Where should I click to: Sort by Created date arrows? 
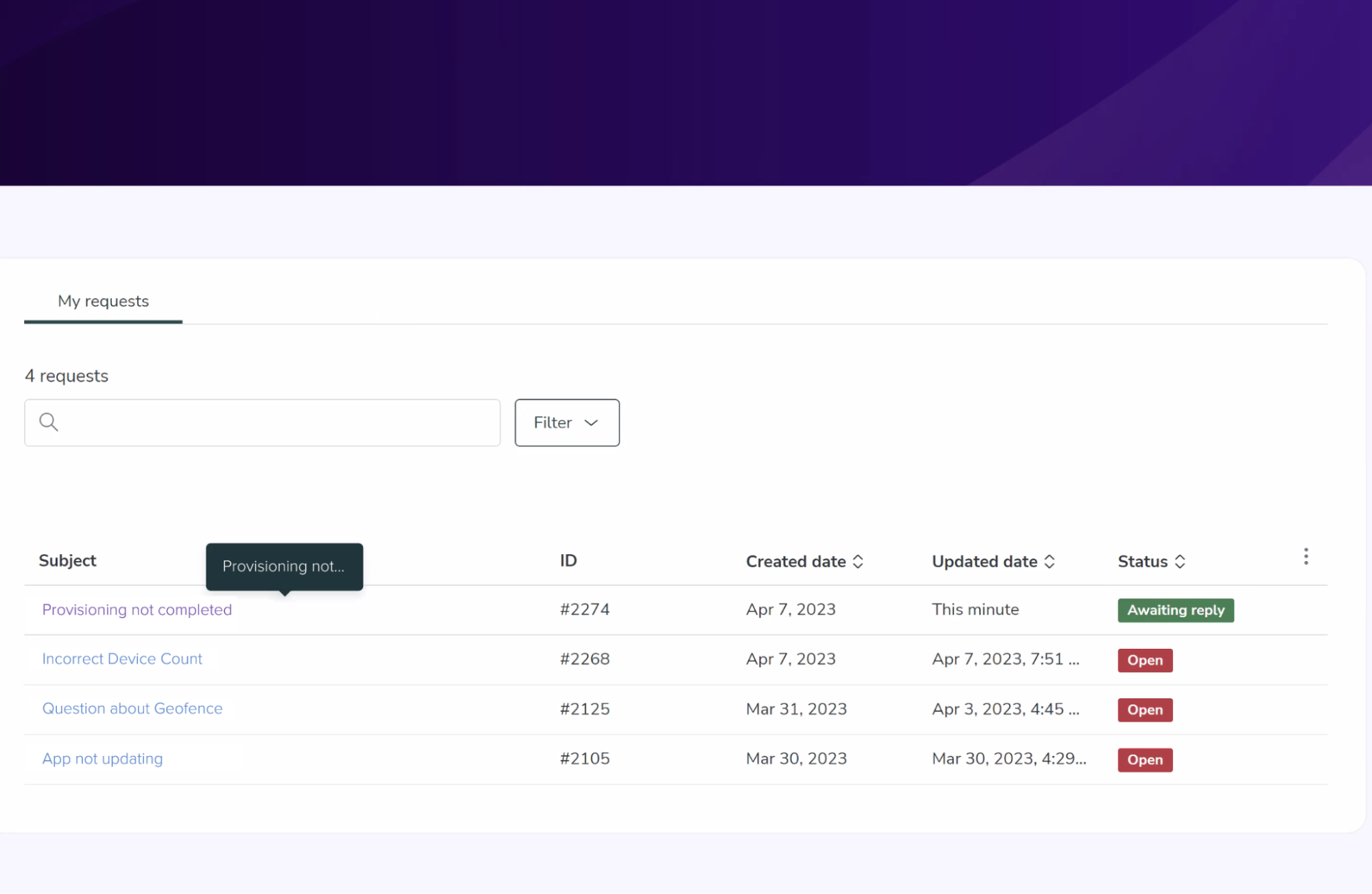[x=858, y=562]
